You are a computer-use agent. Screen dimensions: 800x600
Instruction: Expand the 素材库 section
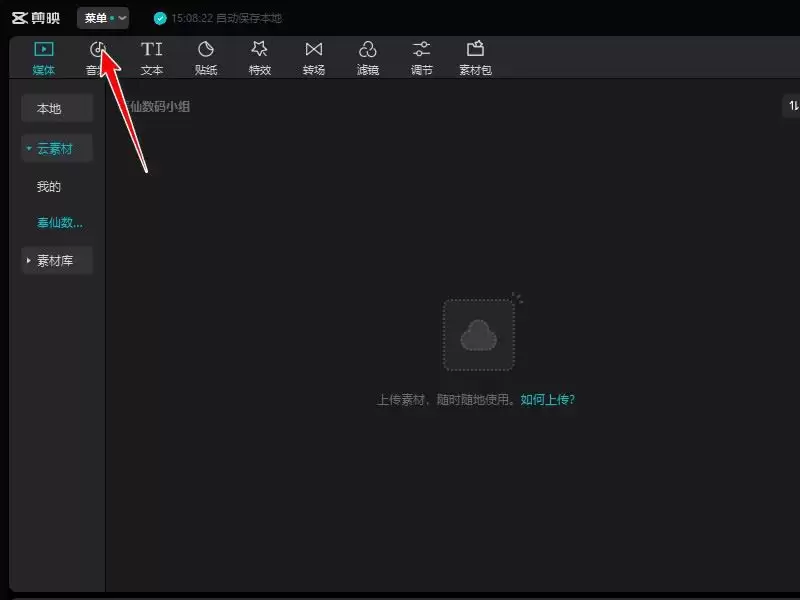57,261
